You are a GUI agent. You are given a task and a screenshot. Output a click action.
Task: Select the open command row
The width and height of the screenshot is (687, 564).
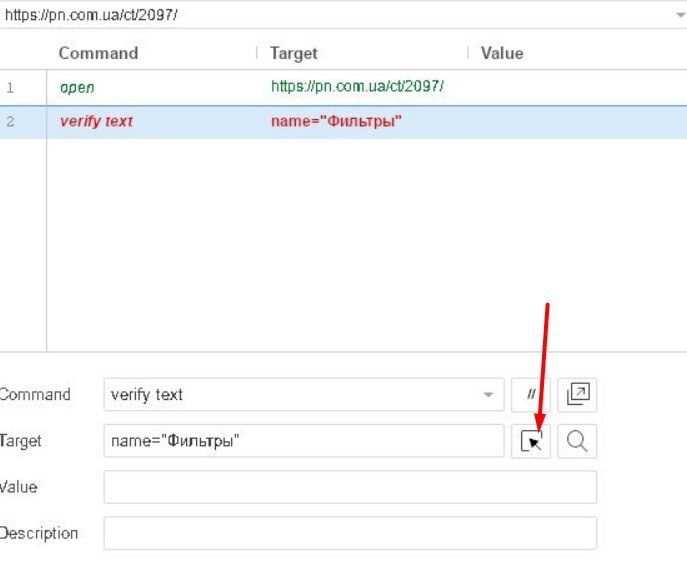(344, 87)
